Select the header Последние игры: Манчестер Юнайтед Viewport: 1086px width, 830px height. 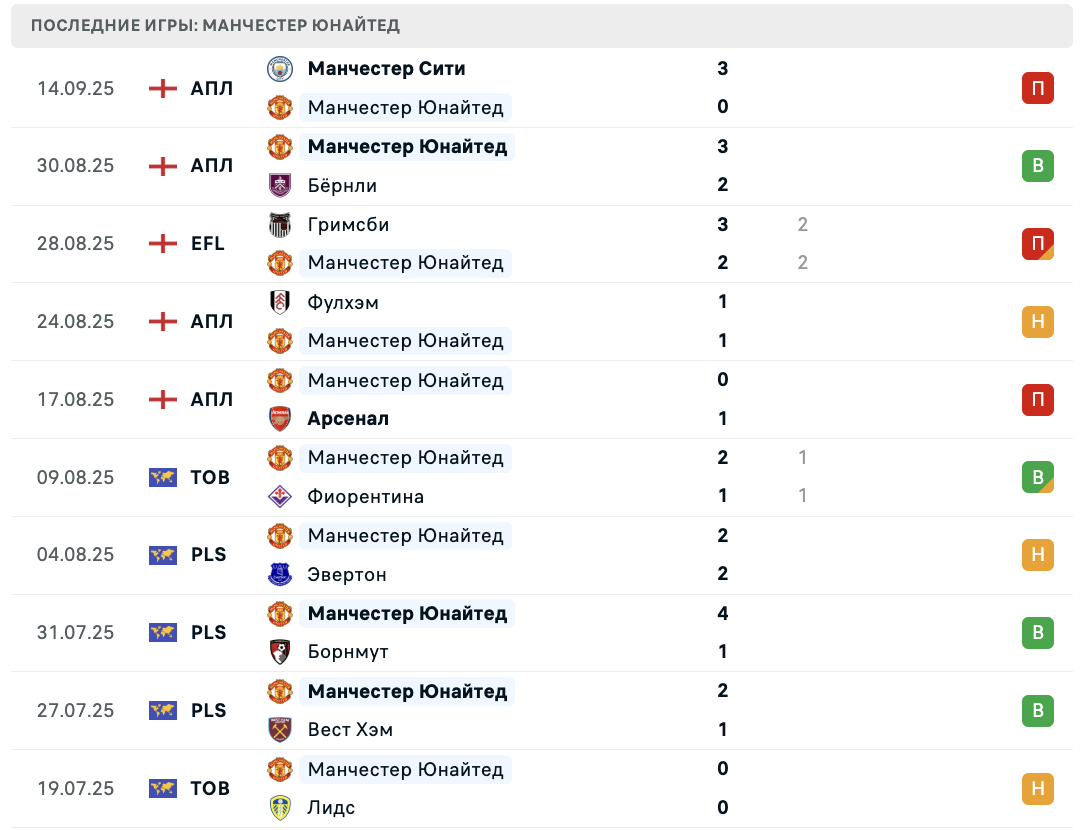click(x=215, y=26)
